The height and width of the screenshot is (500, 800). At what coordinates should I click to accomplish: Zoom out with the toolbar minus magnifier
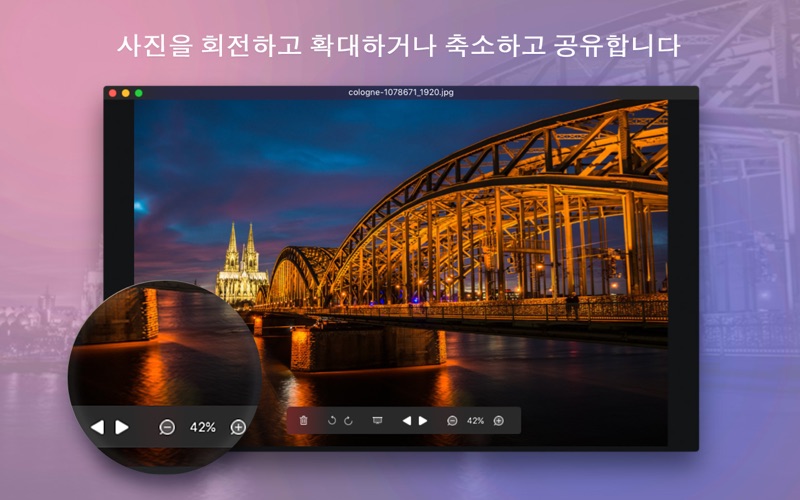tap(452, 421)
